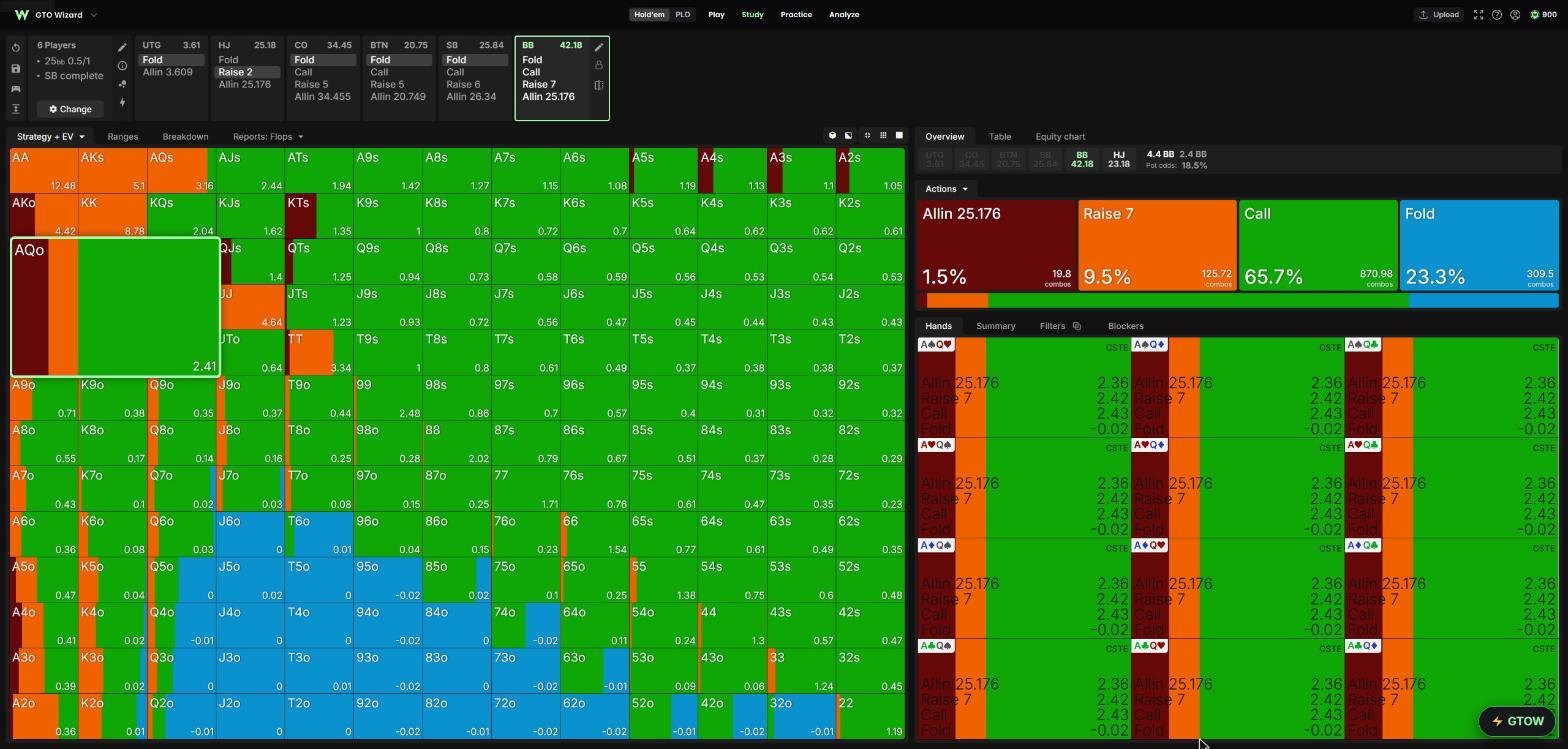
Task: Click the Fold 23.3% action block
Action: (1479, 246)
